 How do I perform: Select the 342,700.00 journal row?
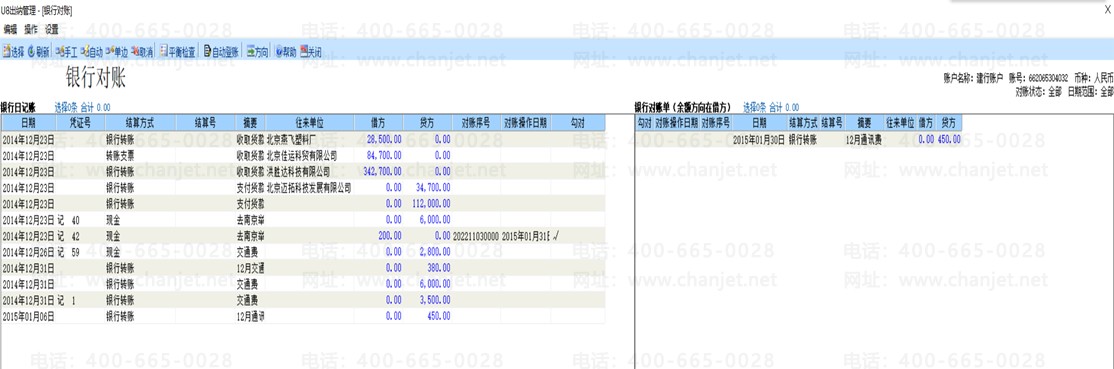pos(303,171)
